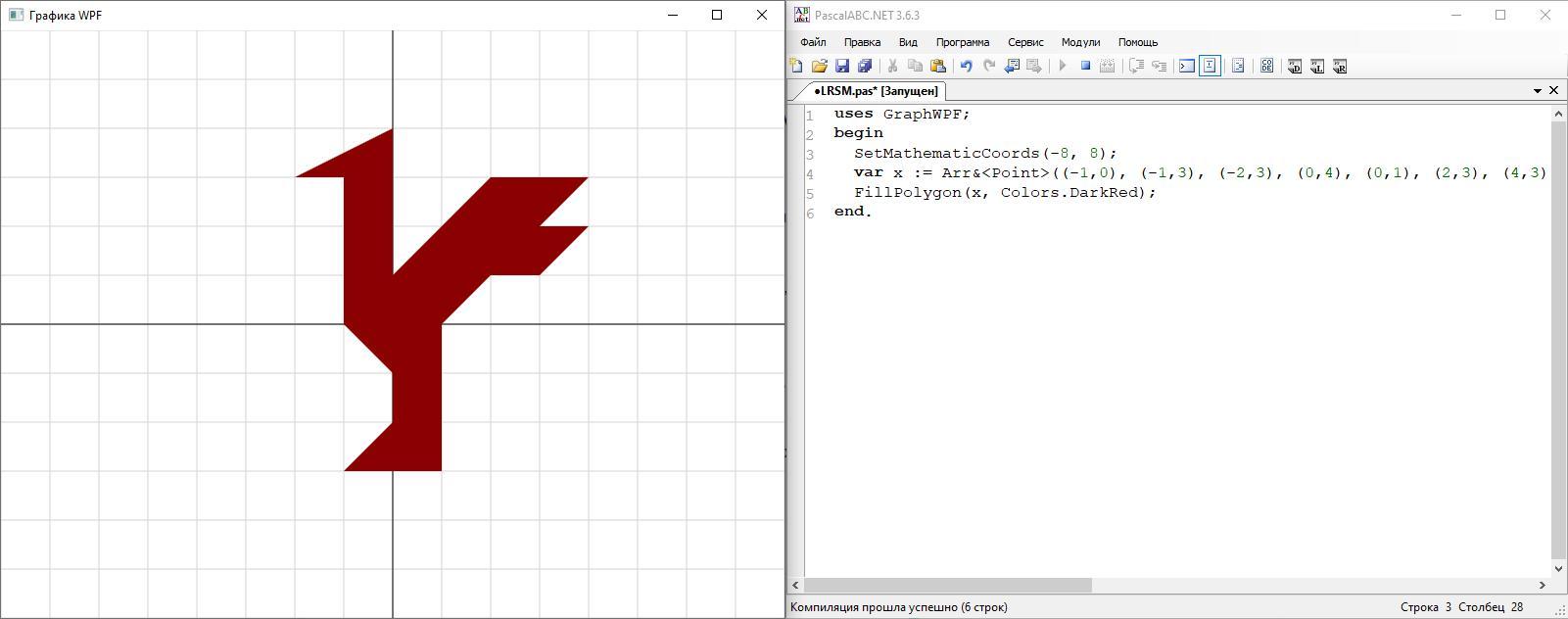Cut selection with scissors icon
Viewport: 1568px width, 619px height.
892,66
